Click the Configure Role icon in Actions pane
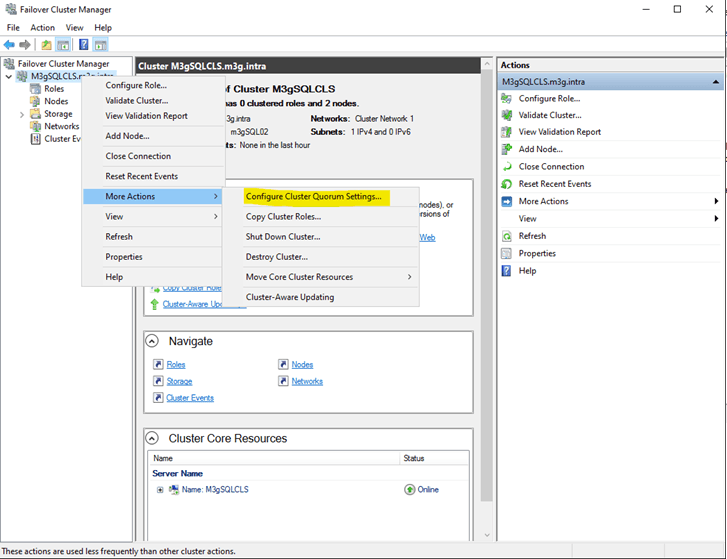Screen dimensions: 727x559 [x=506, y=98]
